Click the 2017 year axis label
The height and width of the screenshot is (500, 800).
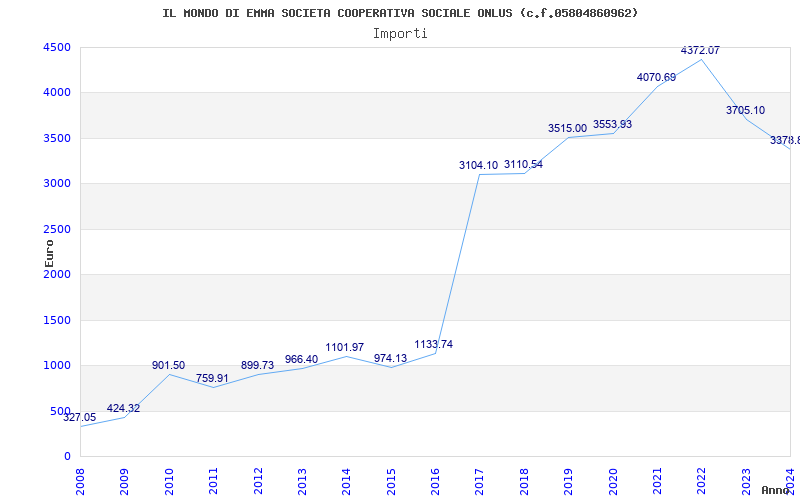480,481
